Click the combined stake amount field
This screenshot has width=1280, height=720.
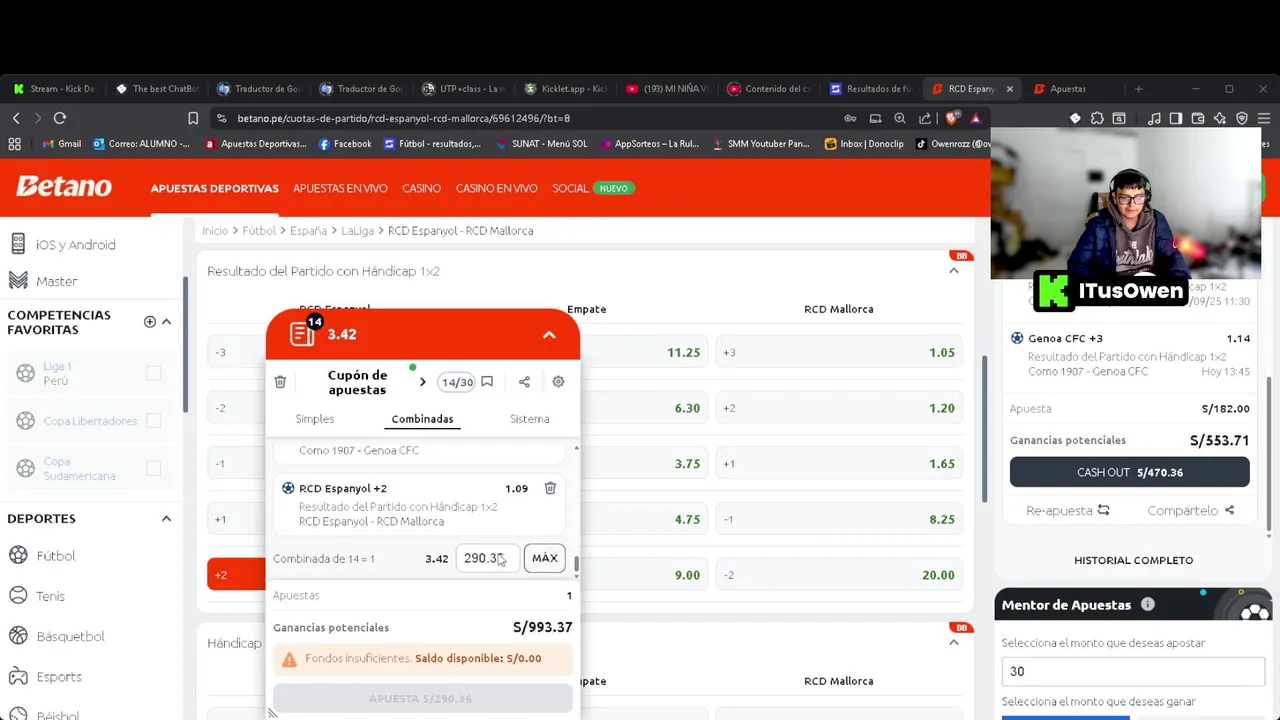click(486, 558)
